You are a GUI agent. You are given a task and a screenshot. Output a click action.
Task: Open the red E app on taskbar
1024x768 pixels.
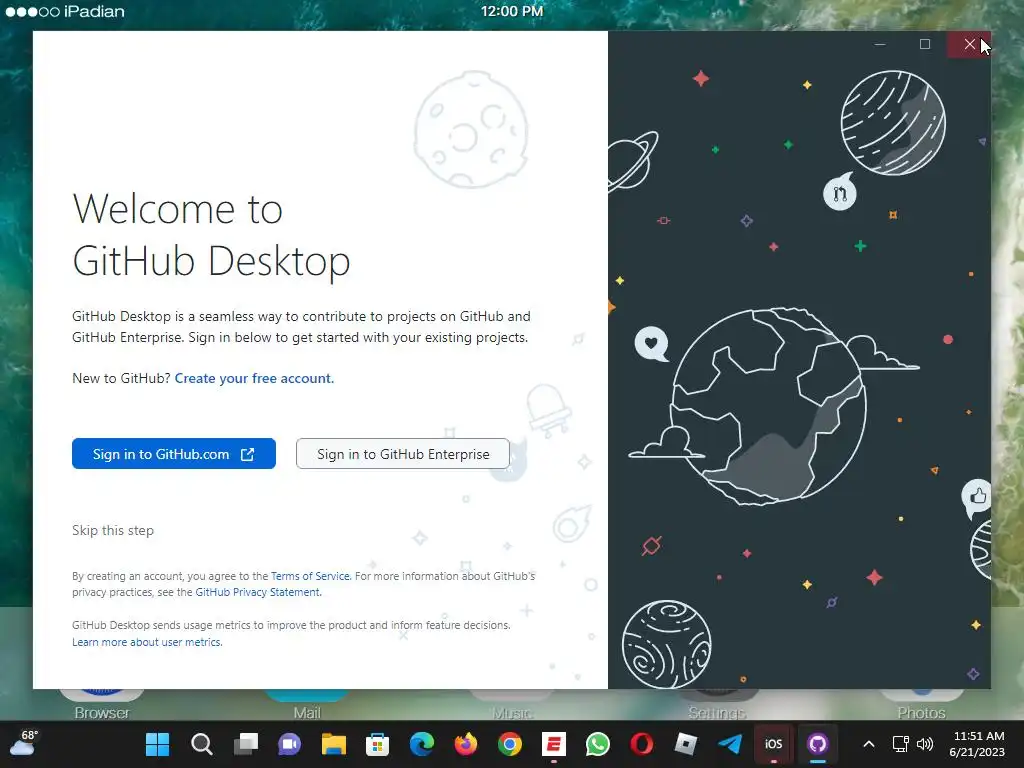click(554, 744)
